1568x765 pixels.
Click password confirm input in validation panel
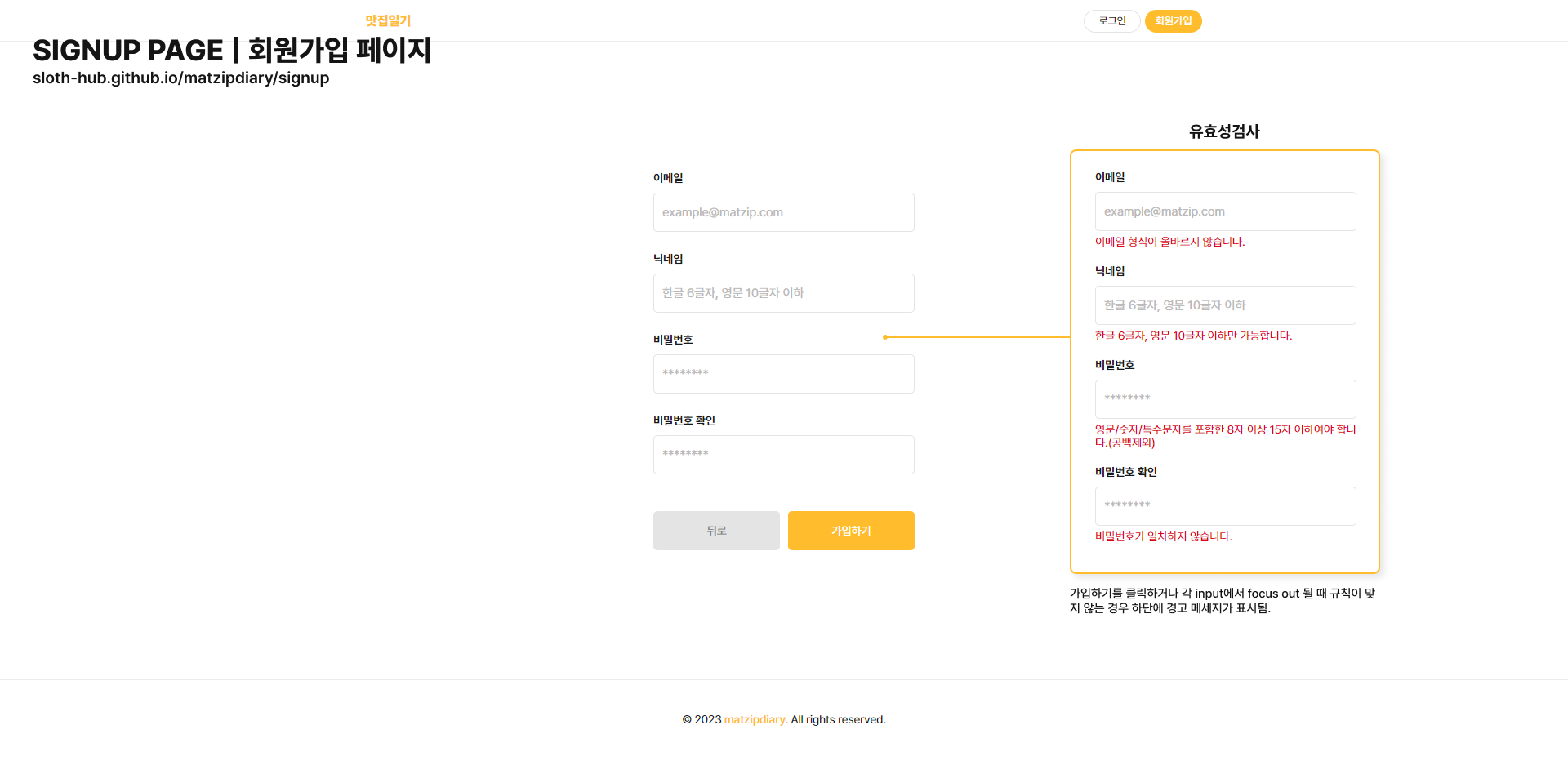[x=1225, y=506]
